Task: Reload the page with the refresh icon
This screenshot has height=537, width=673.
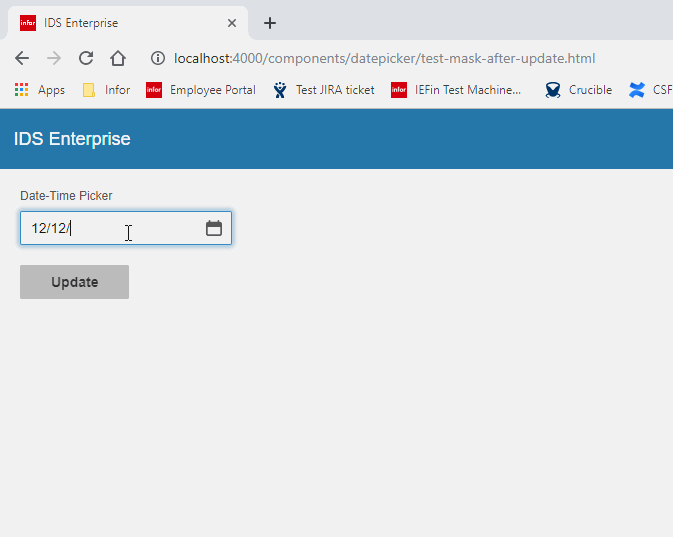Action: pos(86,58)
